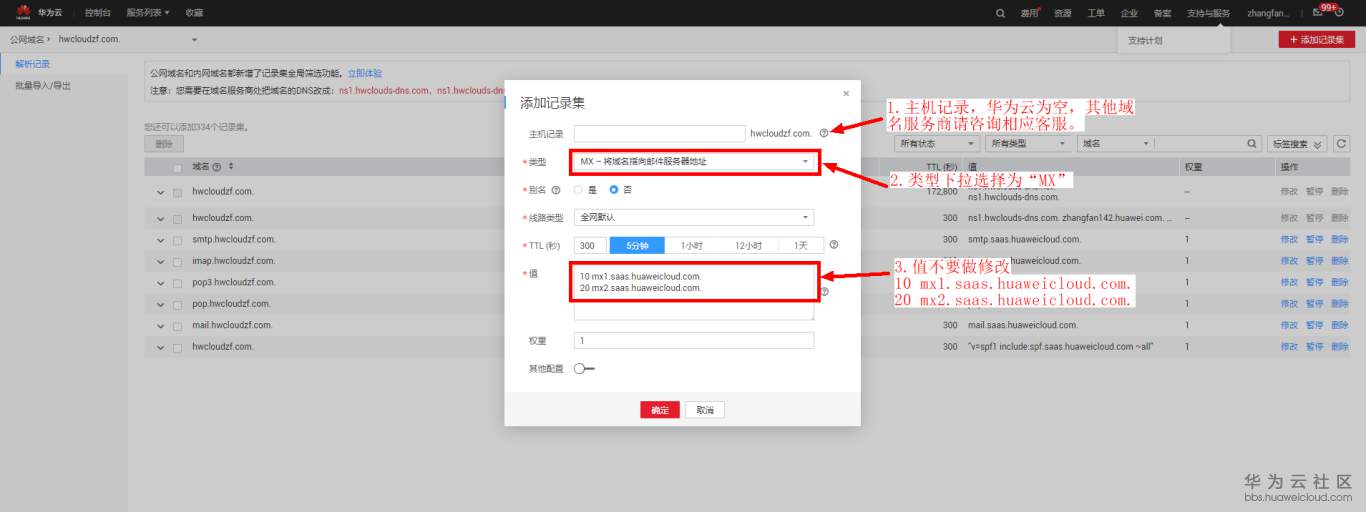Check the imap.hwcloudzf.com. row checkbox
The height and width of the screenshot is (512, 1366).
coord(178,261)
